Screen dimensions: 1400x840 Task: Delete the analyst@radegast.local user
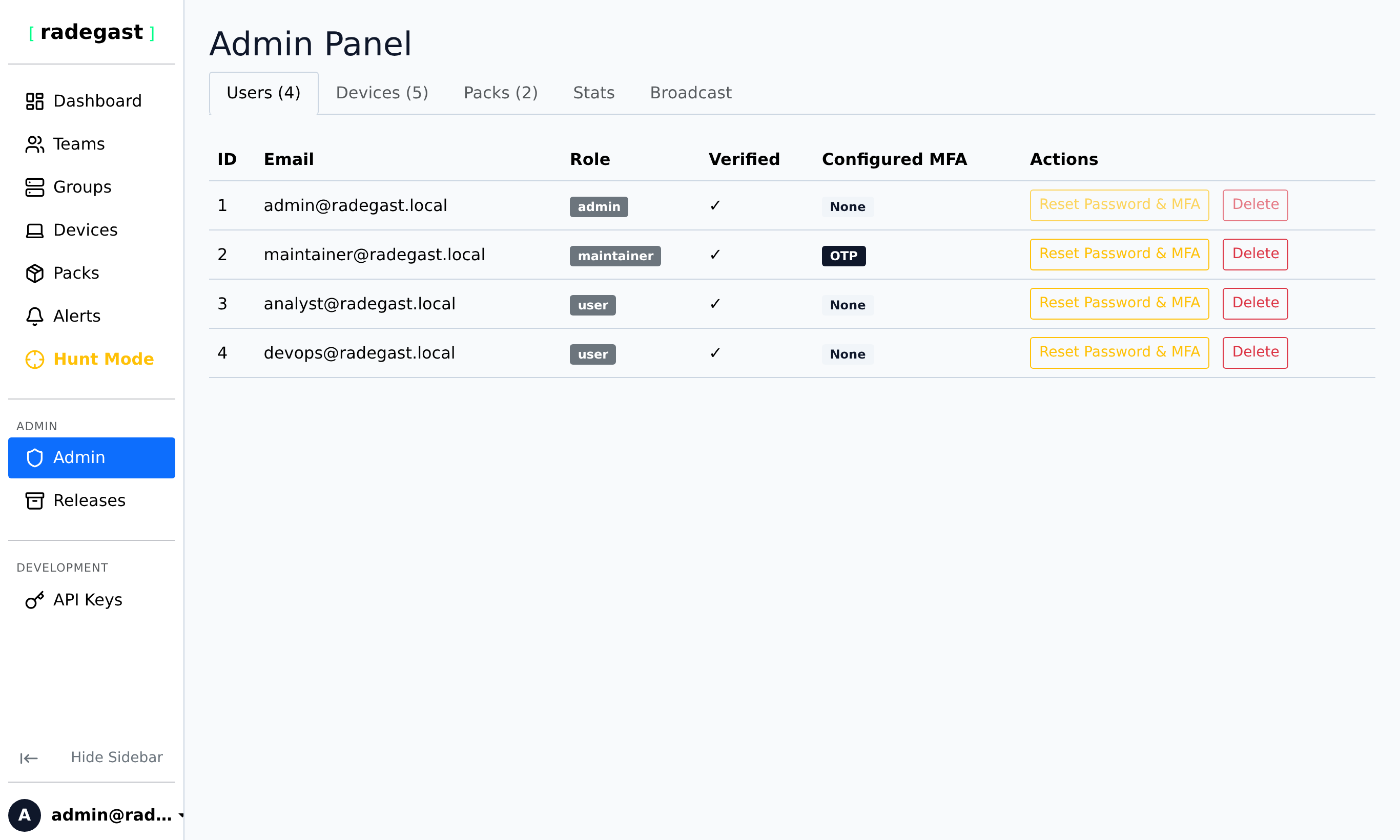tap(1255, 303)
